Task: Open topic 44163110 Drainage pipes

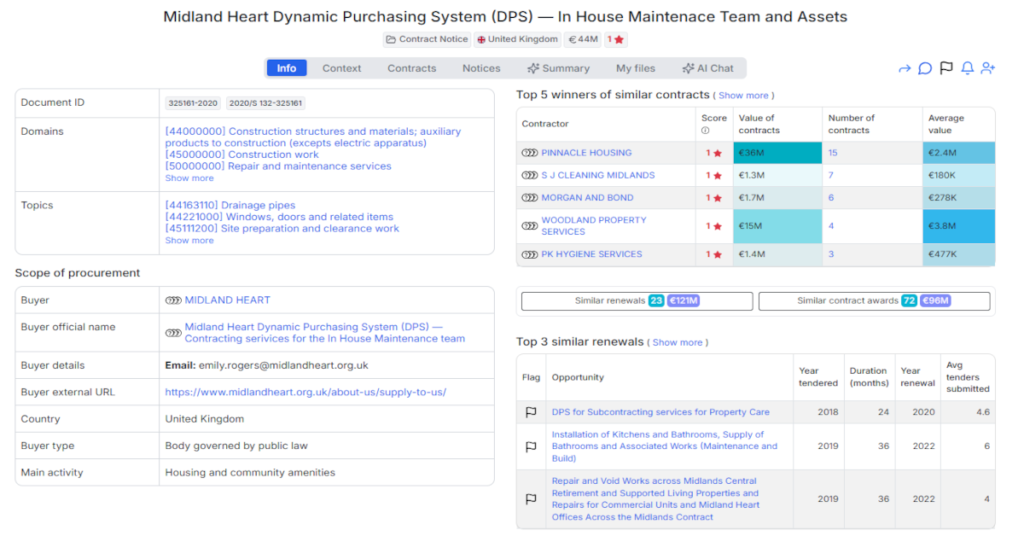Action: [230, 205]
